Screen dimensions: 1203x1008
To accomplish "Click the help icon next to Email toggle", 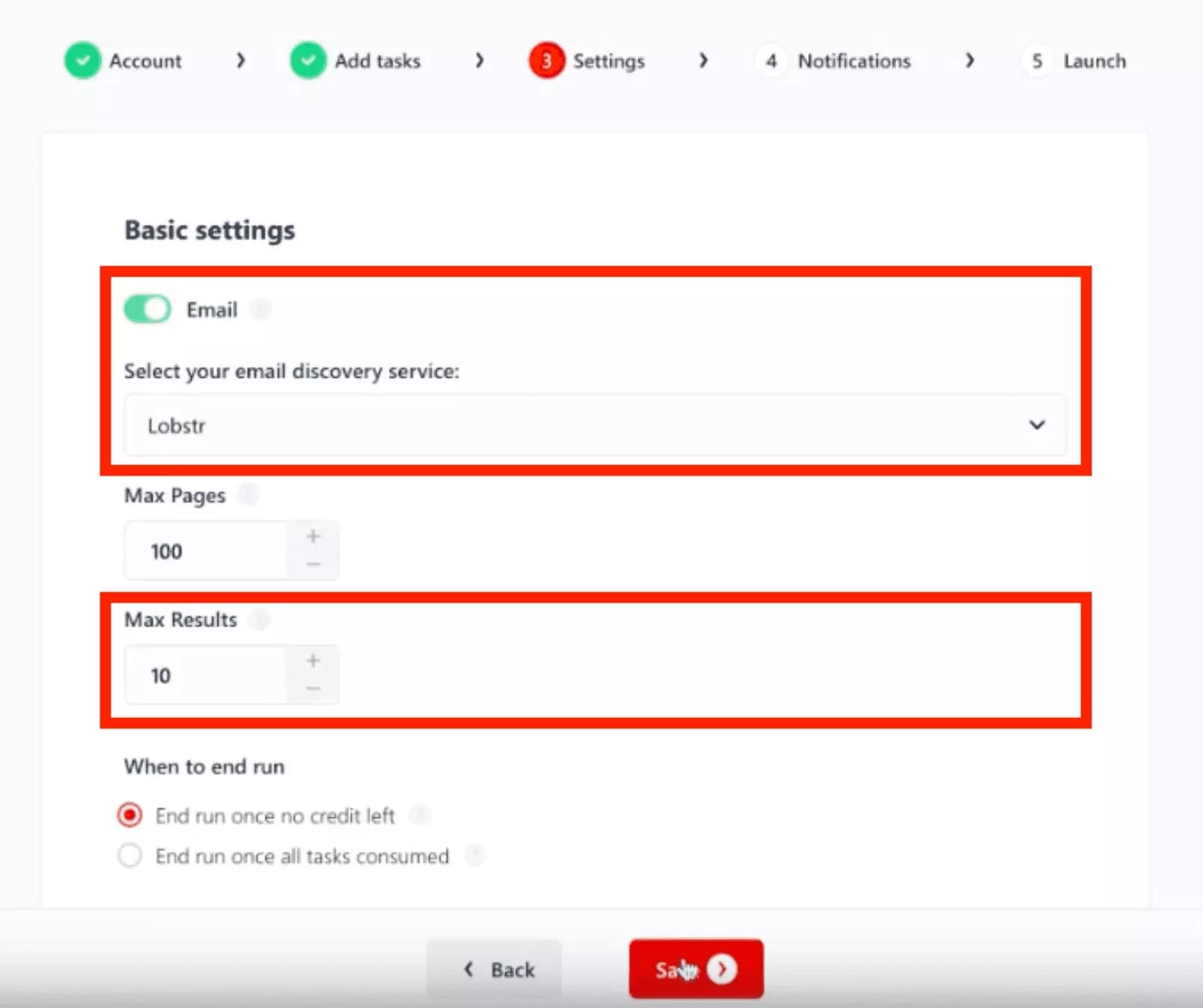I will (x=260, y=308).
